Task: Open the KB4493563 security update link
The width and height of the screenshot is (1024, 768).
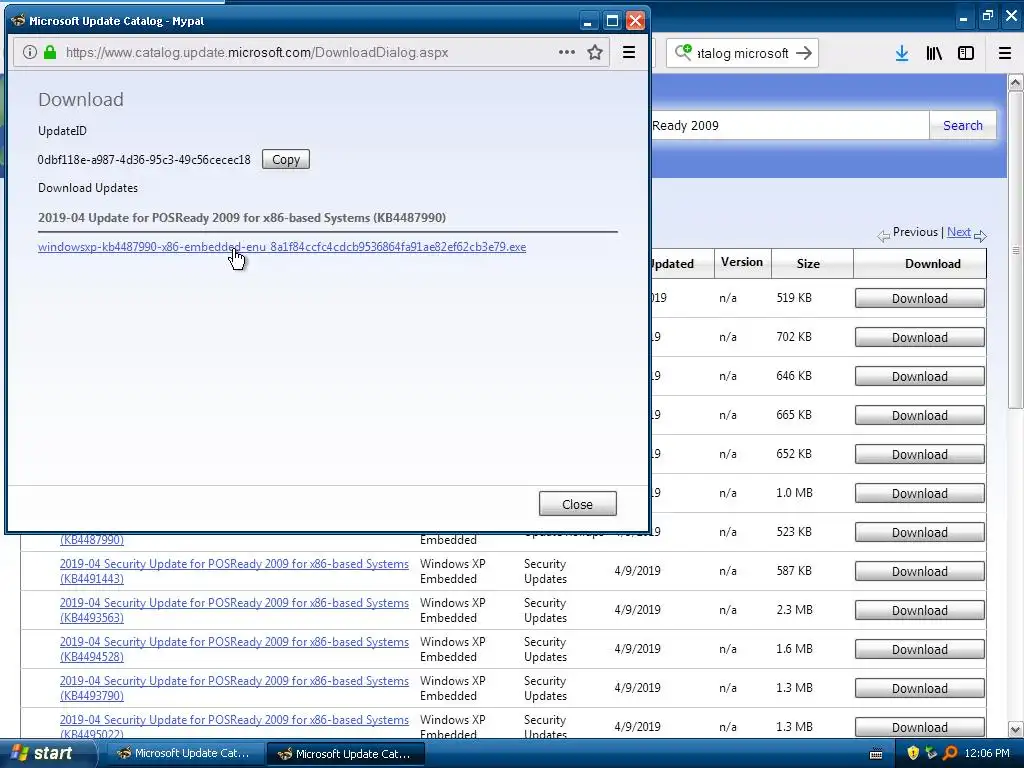Action: 234,610
